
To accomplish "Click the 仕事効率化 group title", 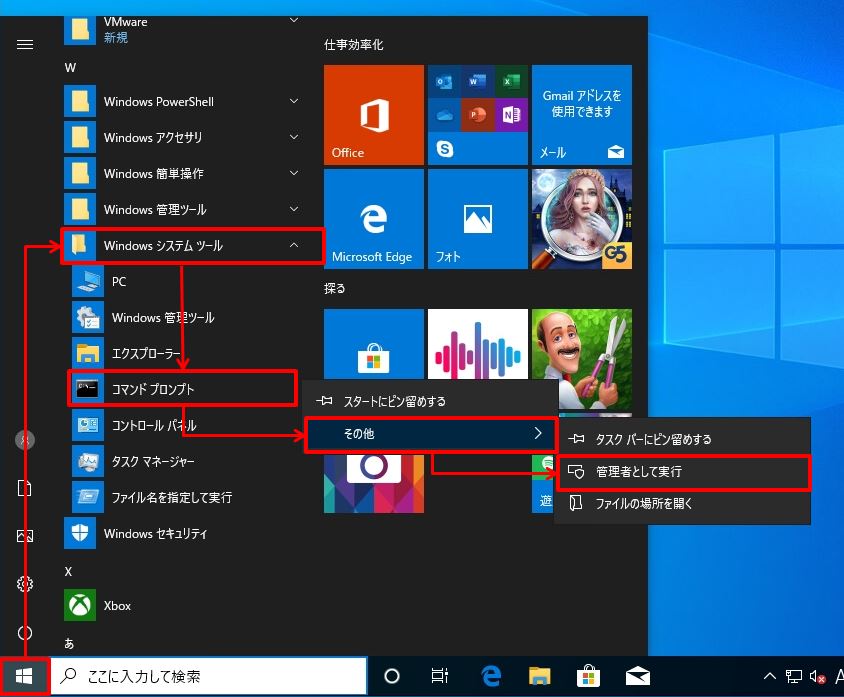I will (x=354, y=45).
